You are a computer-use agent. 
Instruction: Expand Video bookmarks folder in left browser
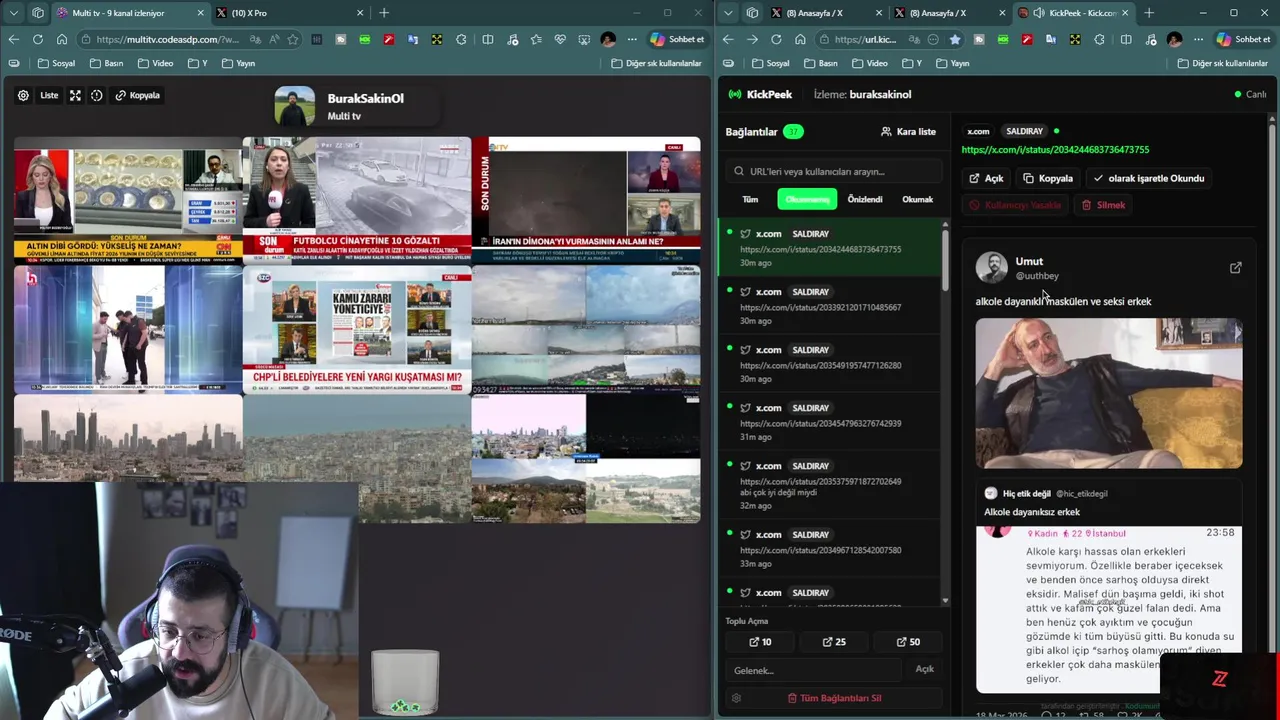[x=155, y=63]
